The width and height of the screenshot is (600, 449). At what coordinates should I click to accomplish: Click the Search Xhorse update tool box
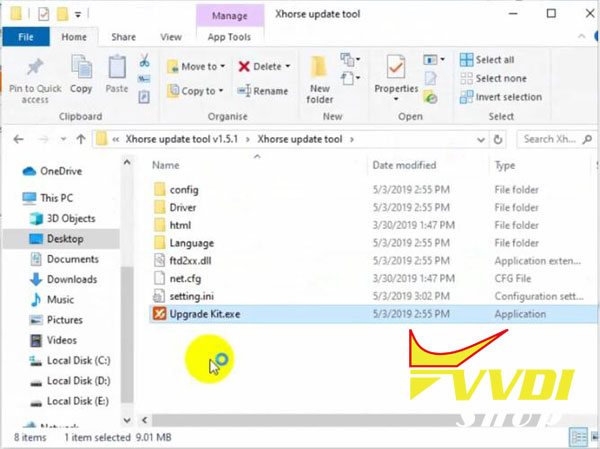[556, 139]
